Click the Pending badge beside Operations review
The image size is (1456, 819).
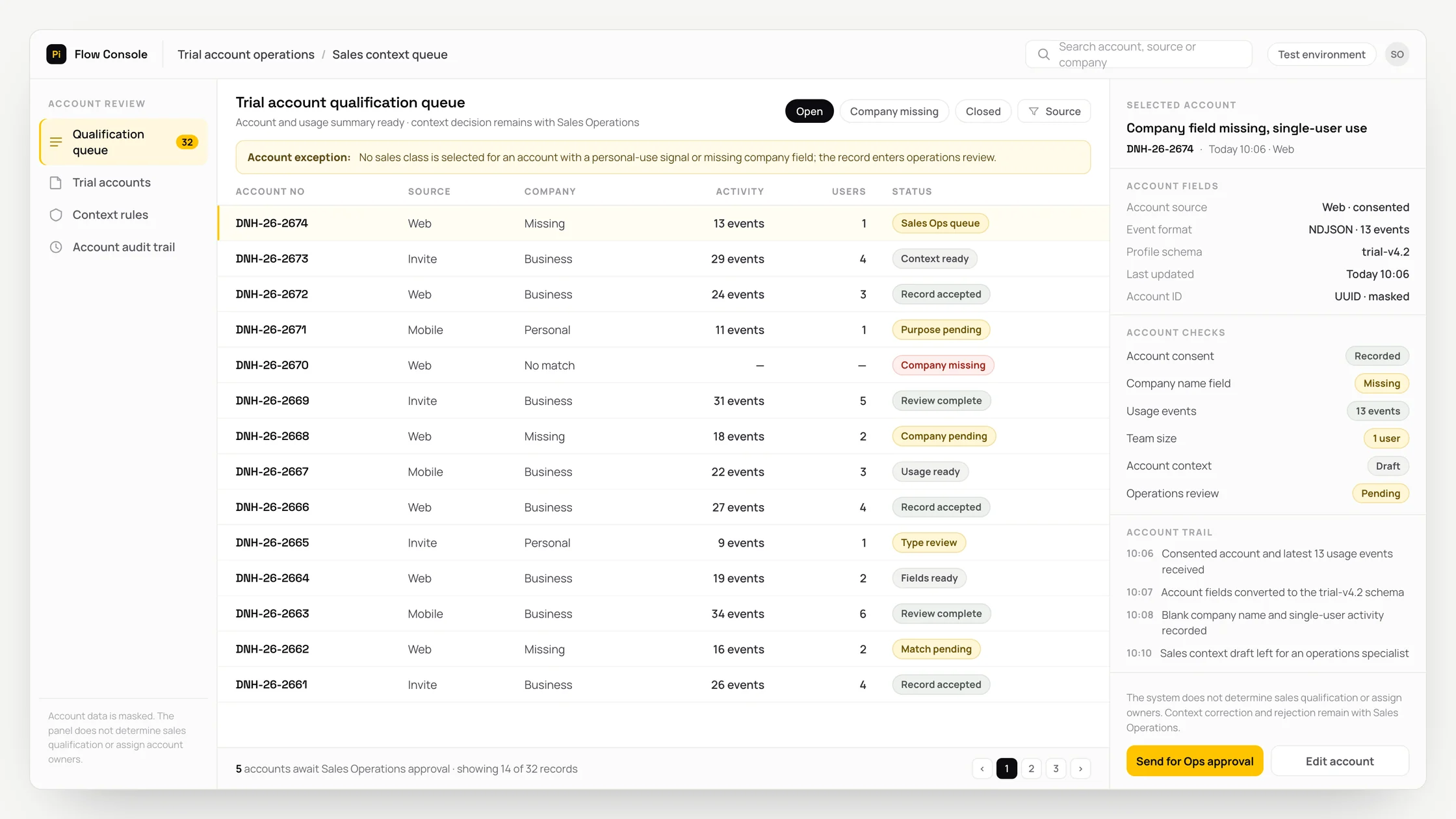coord(1381,493)
